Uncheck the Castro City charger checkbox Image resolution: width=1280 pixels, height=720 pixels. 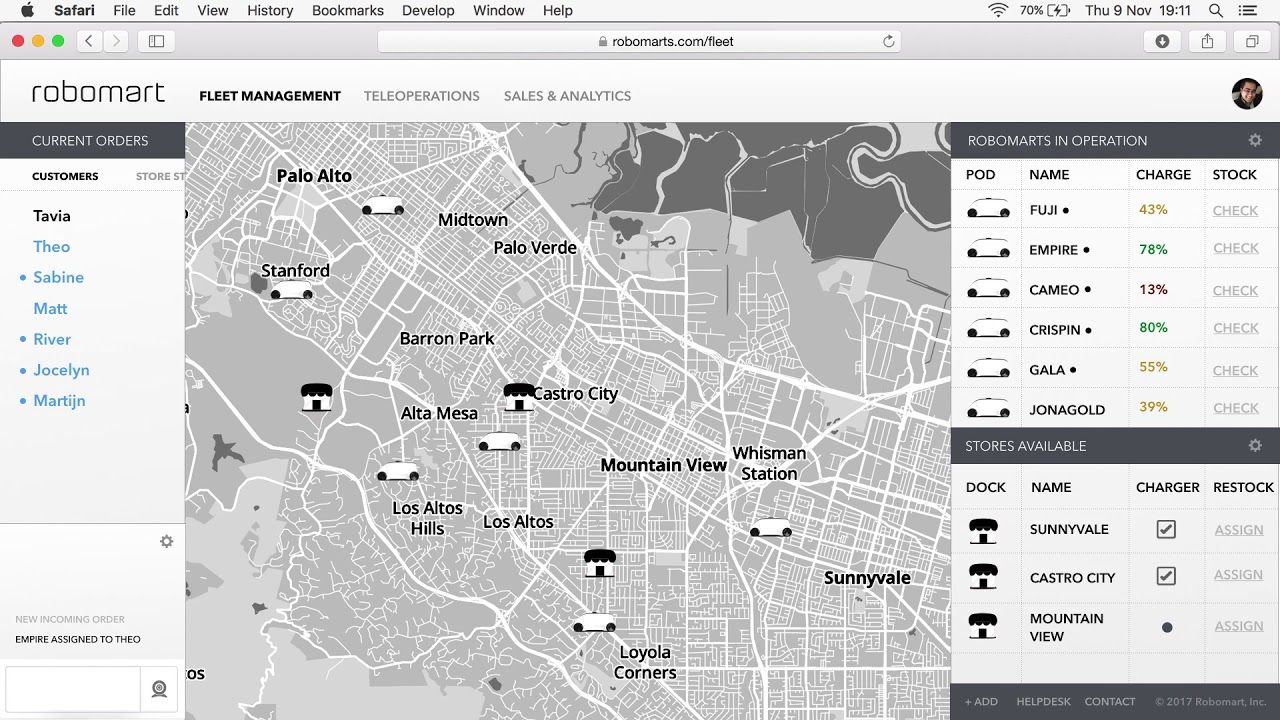coord(1166,576)
